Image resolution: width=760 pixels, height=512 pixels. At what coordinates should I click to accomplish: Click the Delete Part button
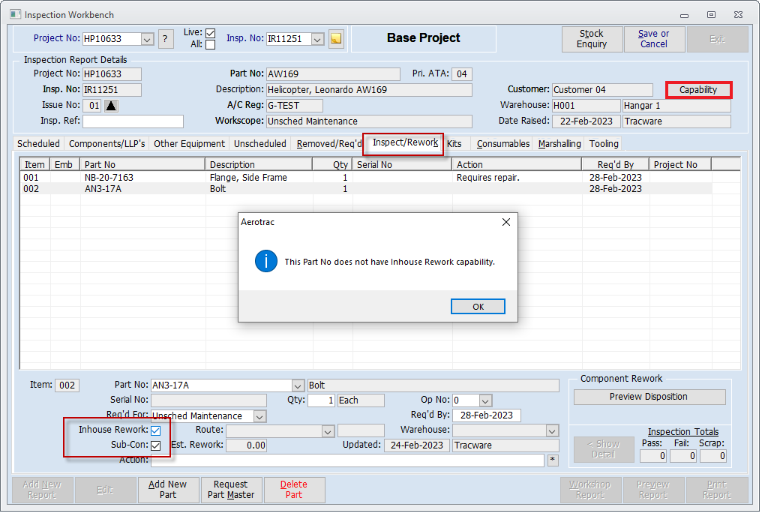pyautogui.click(x=294, y=490)
